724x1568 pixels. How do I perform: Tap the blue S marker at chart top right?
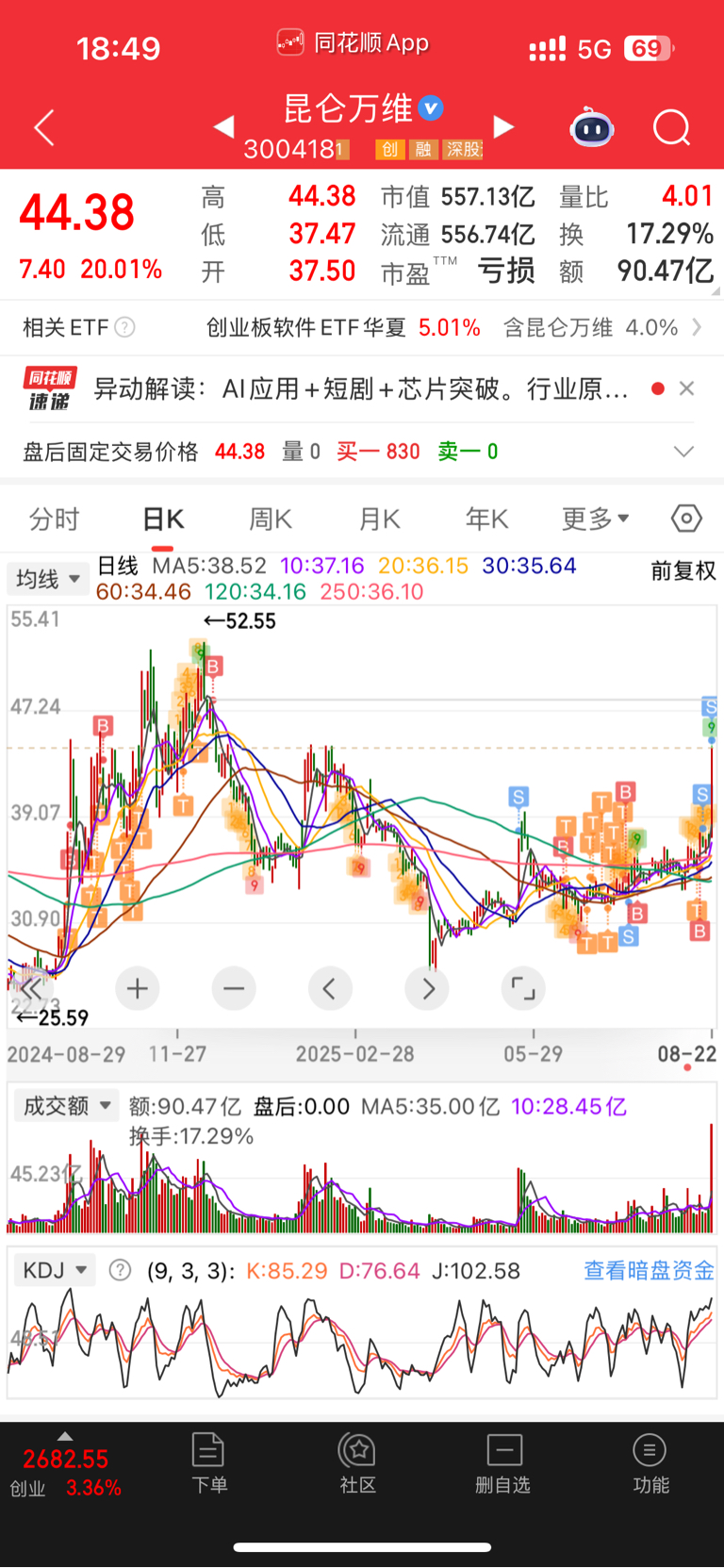(x=710, y=706)
